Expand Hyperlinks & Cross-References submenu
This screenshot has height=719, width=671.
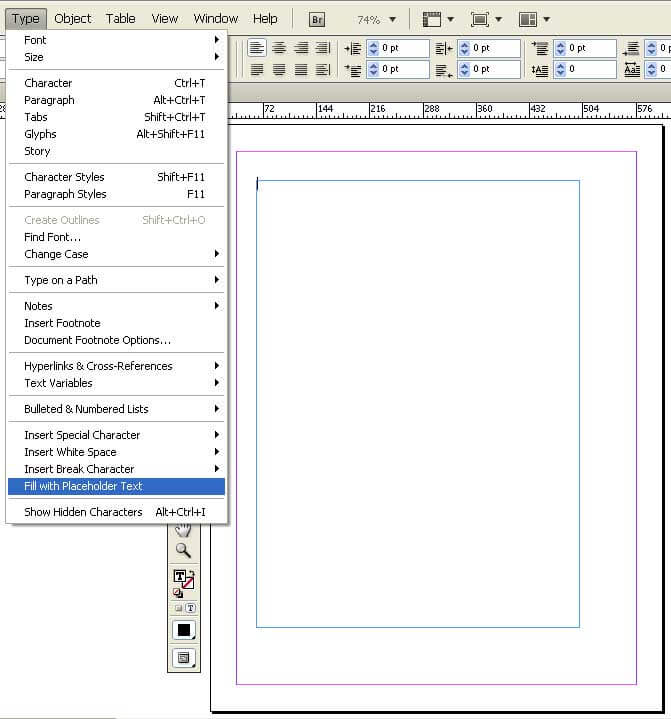pos(116,366)
